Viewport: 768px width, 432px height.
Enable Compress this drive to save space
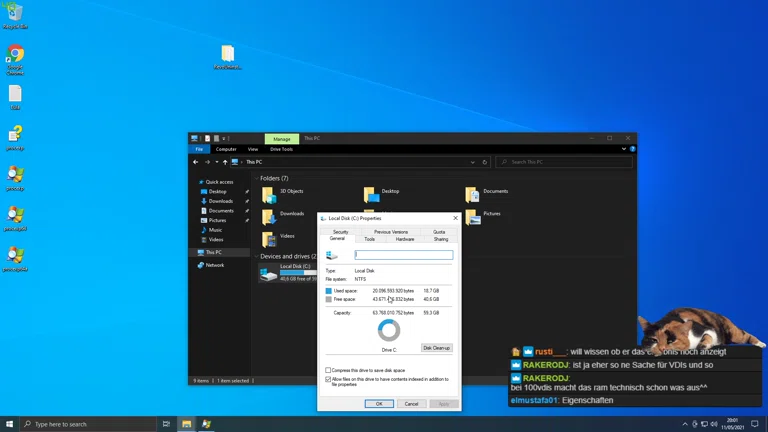click(x=328, y=370)
